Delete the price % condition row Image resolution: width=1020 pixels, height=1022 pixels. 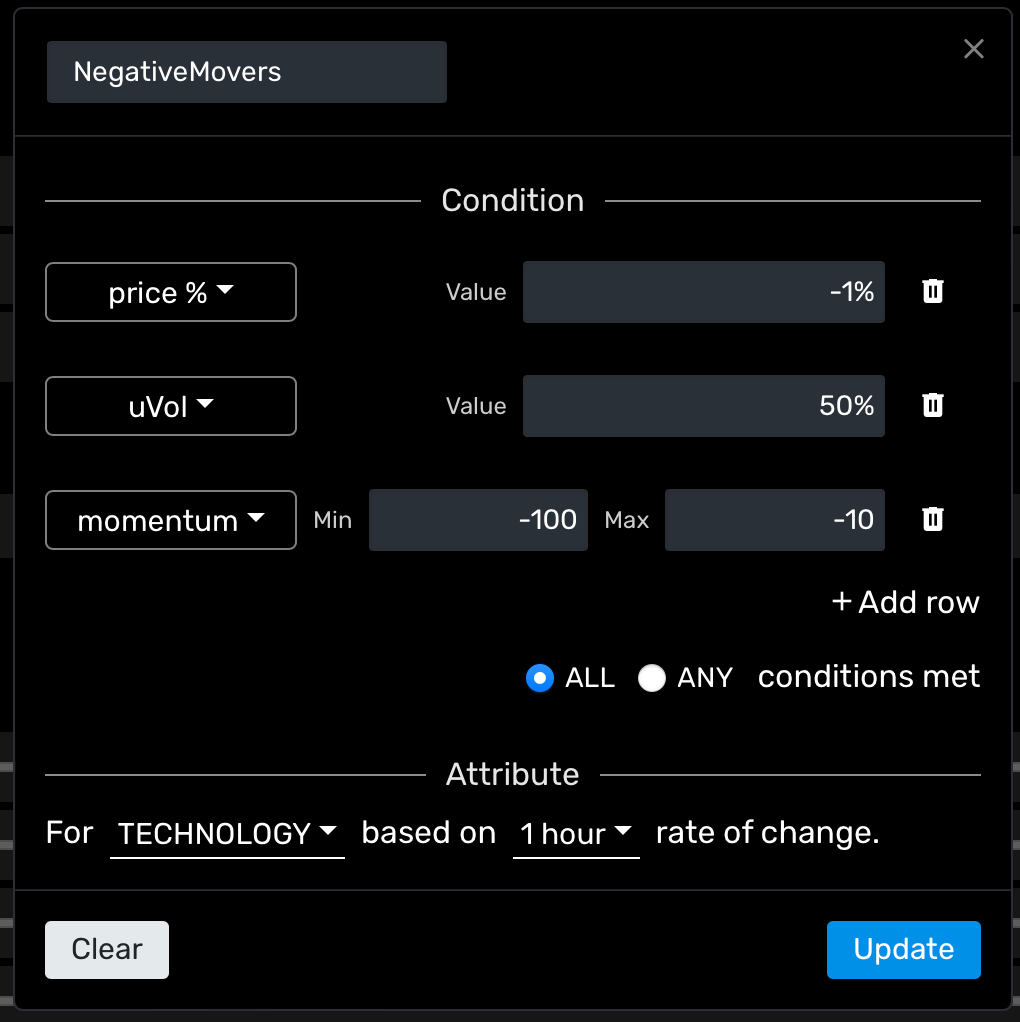tap(932, 291)
